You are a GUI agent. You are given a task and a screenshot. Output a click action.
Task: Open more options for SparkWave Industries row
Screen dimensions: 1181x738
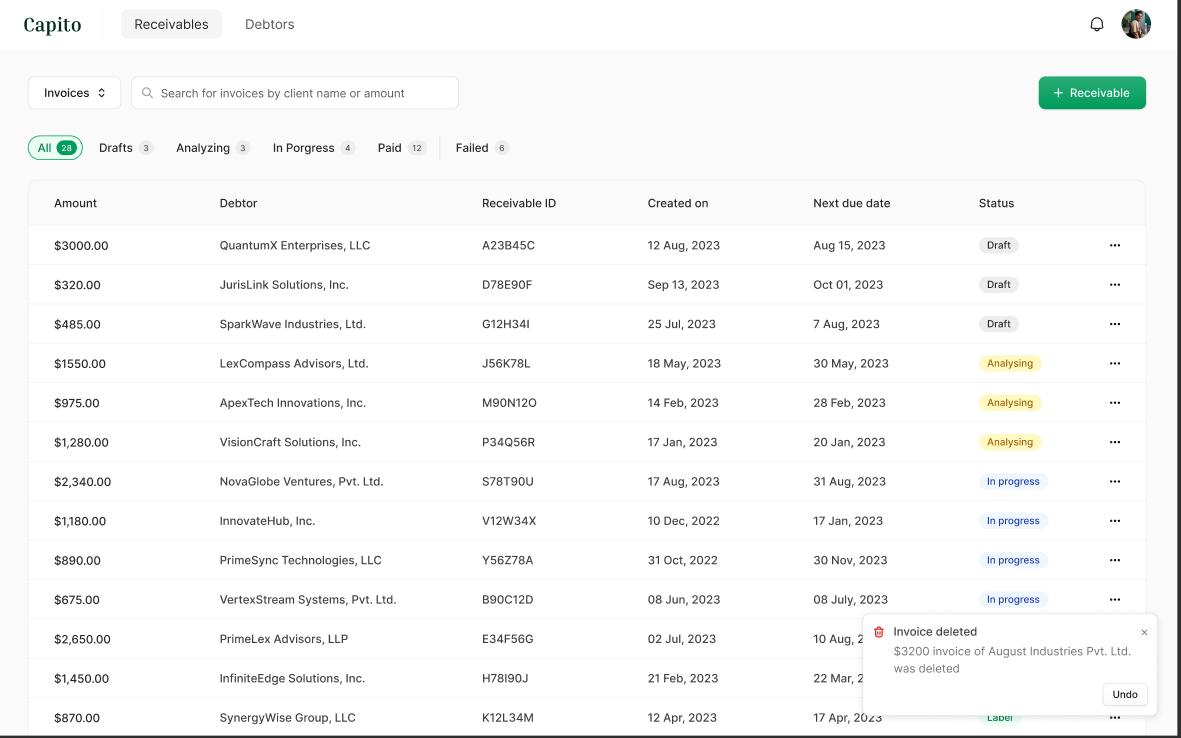point(1115,324)
